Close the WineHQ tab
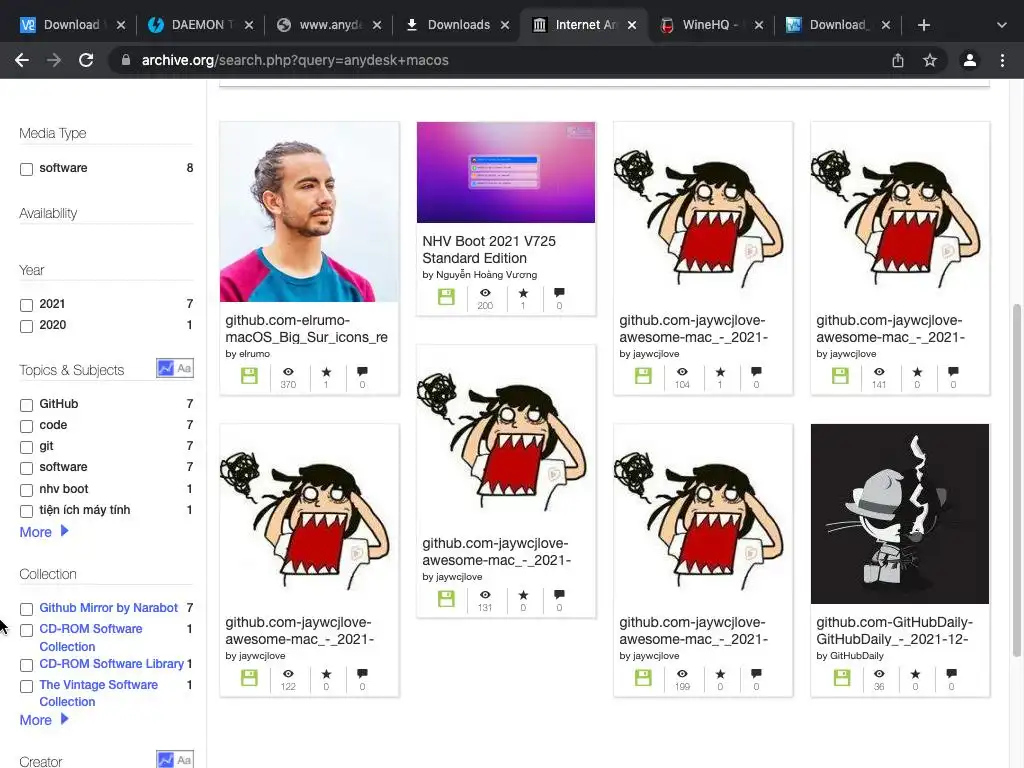The width and height of the screenshot is (1024, 768). 758,25
